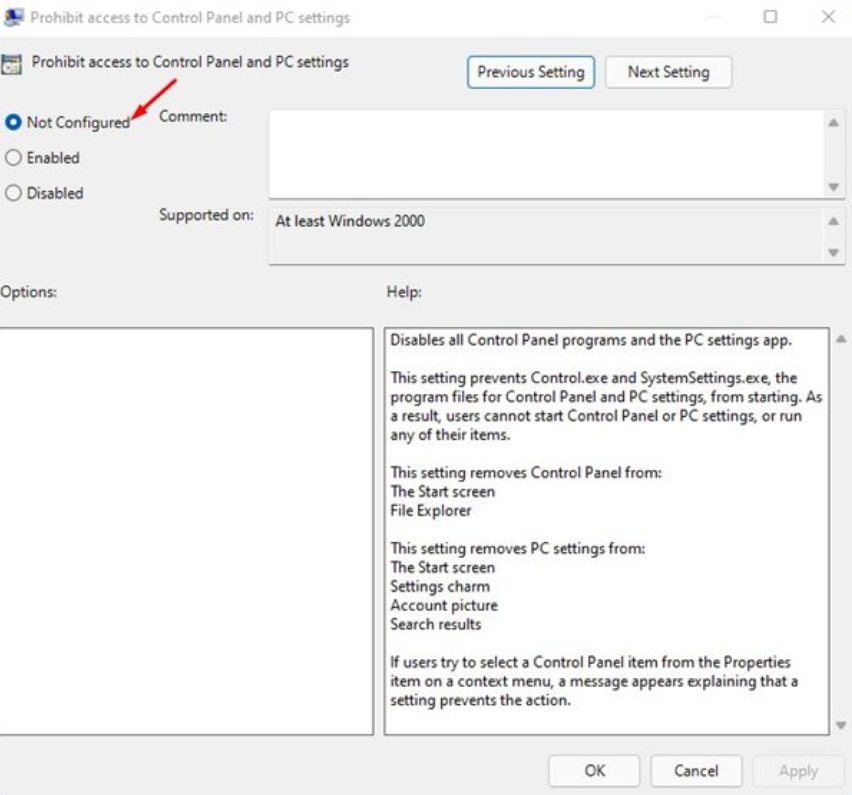Click the 'Search results' line in Help
Viewport: 852px width, 795px height.
pyautogui.click(x=435, y=624)
